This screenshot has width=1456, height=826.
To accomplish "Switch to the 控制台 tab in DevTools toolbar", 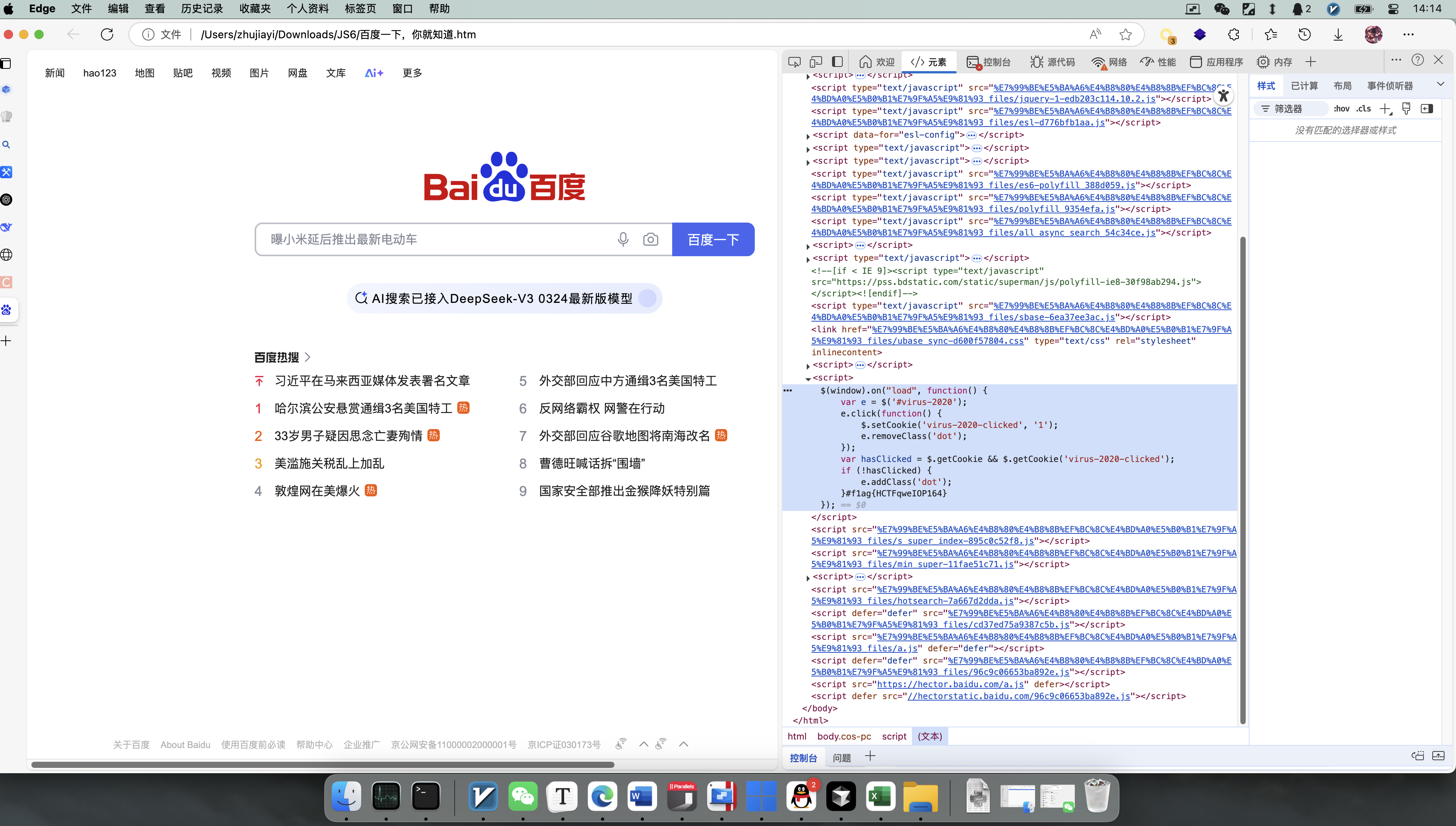I will (x=989, y=62).
